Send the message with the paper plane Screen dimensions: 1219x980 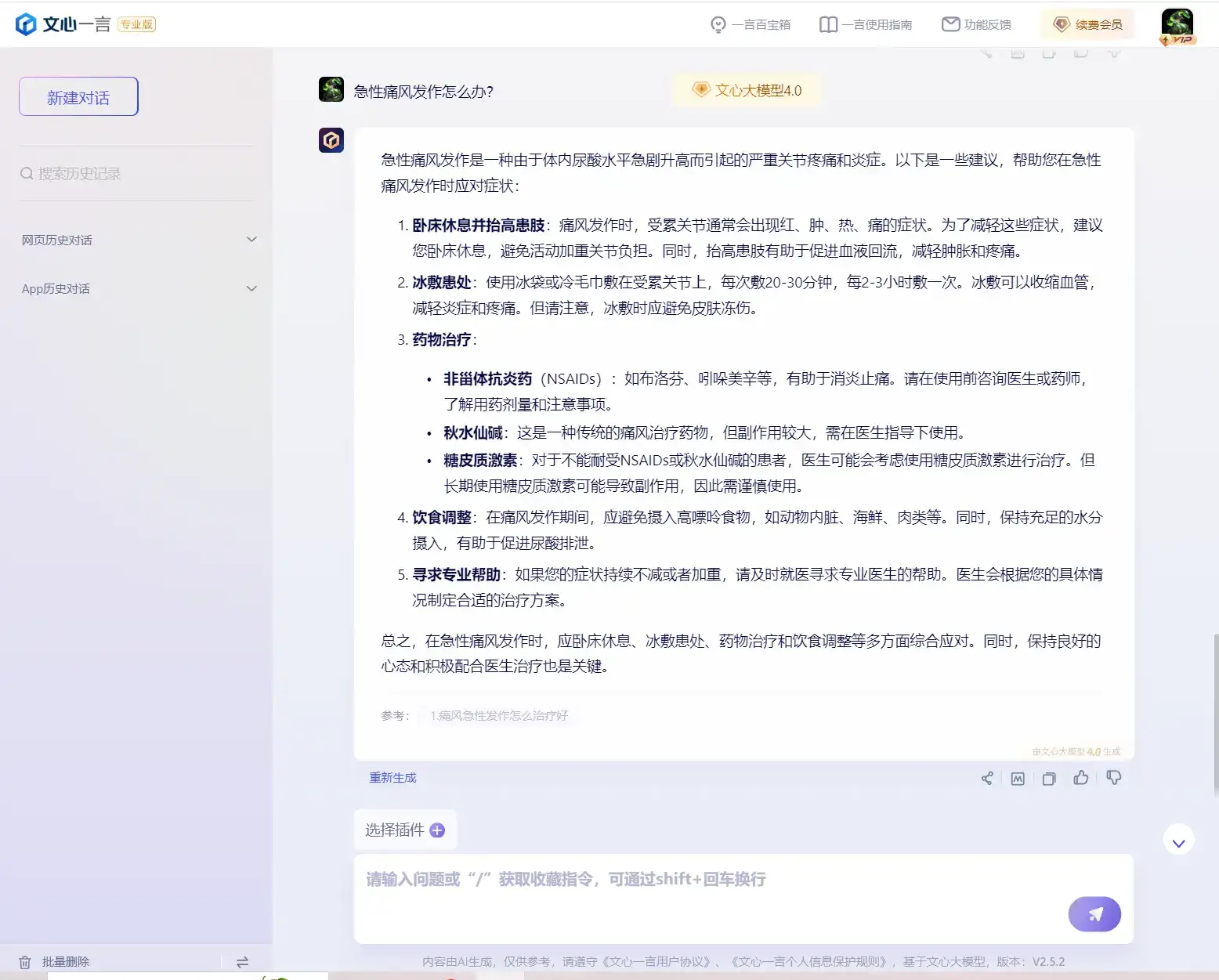tap(1094, 913)
